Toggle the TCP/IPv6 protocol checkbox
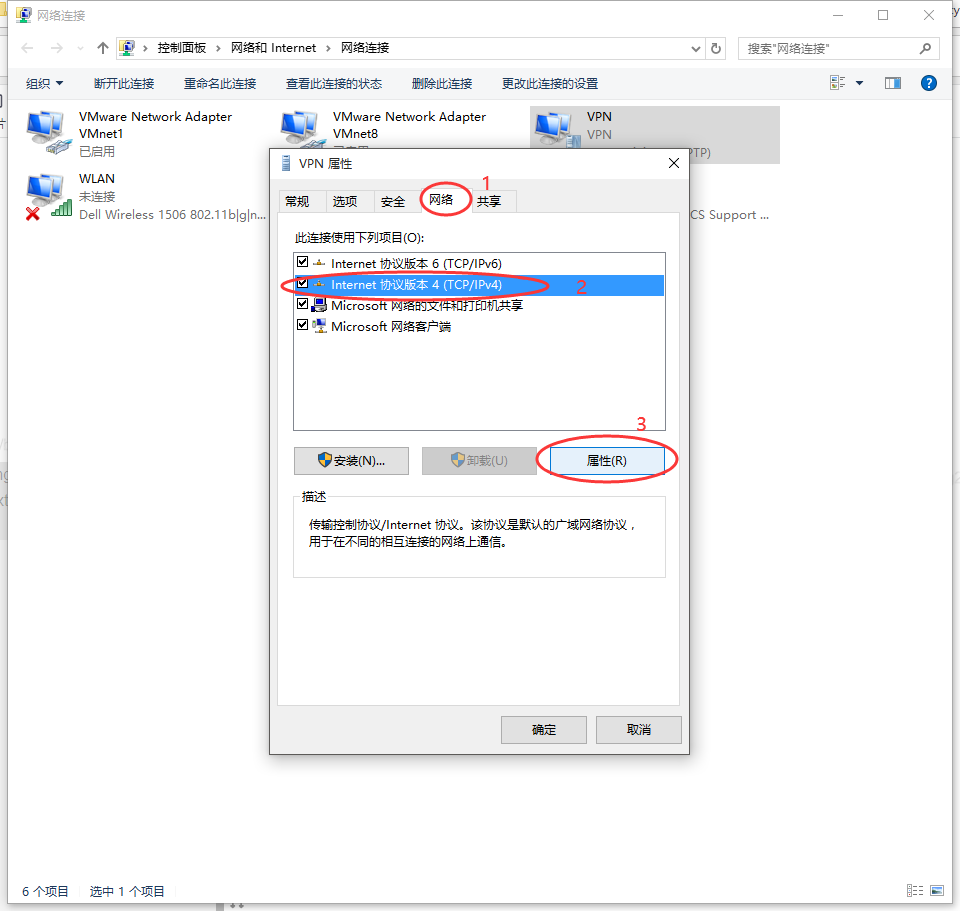960x911 pixels. (302, 262)
